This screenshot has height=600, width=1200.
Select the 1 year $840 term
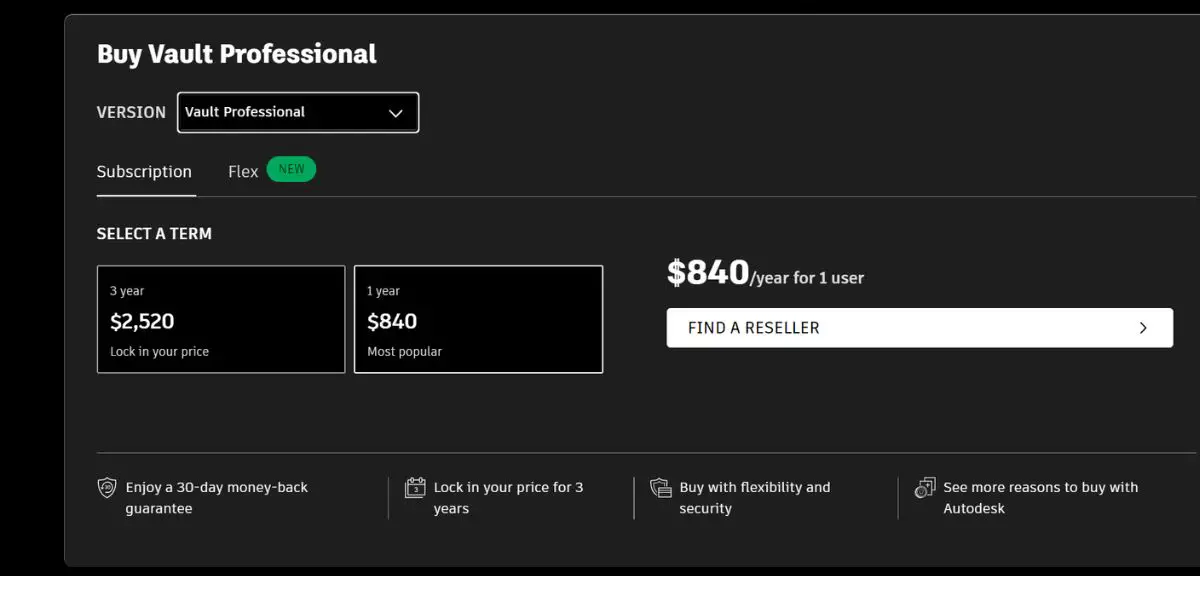pyautogui.click(x=478, y=319)
